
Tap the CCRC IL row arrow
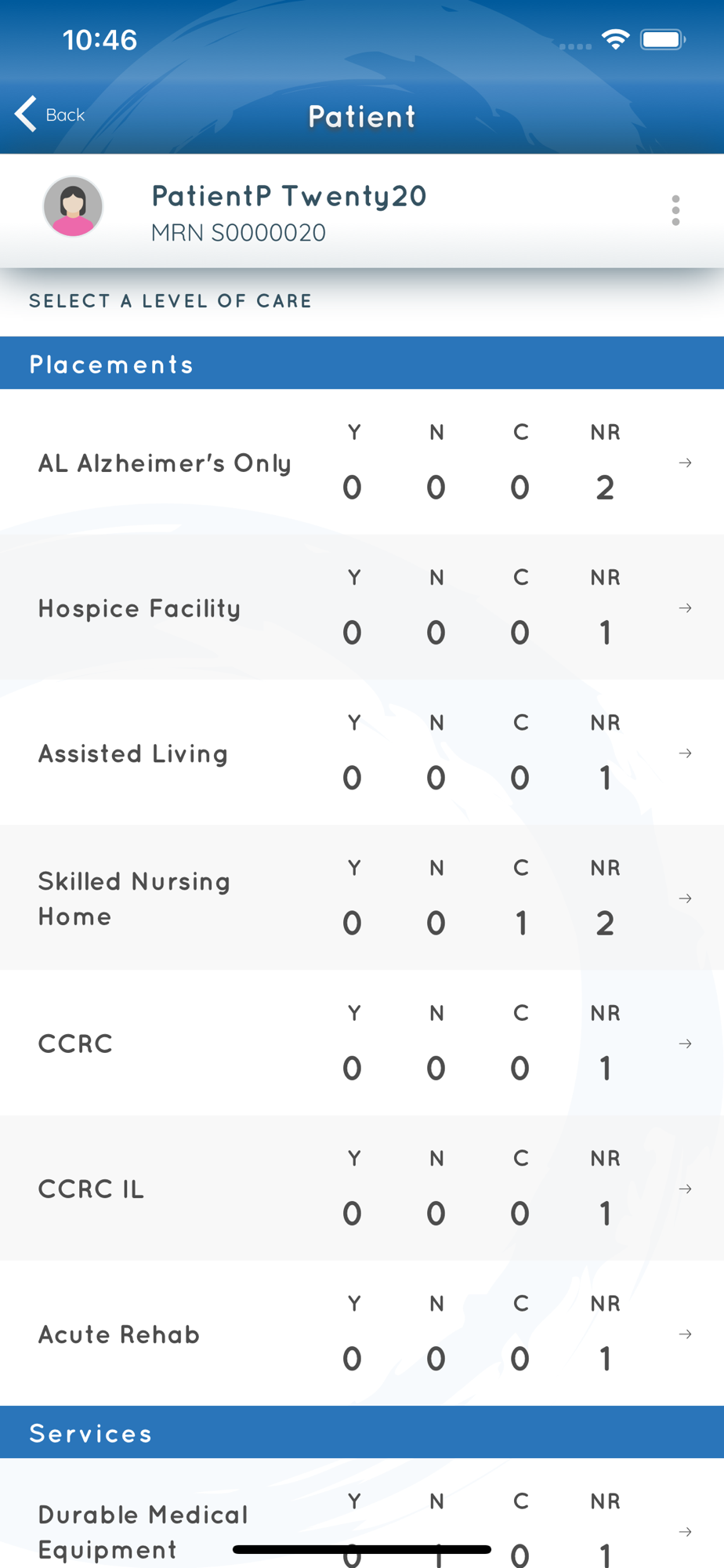(685, 1189)
